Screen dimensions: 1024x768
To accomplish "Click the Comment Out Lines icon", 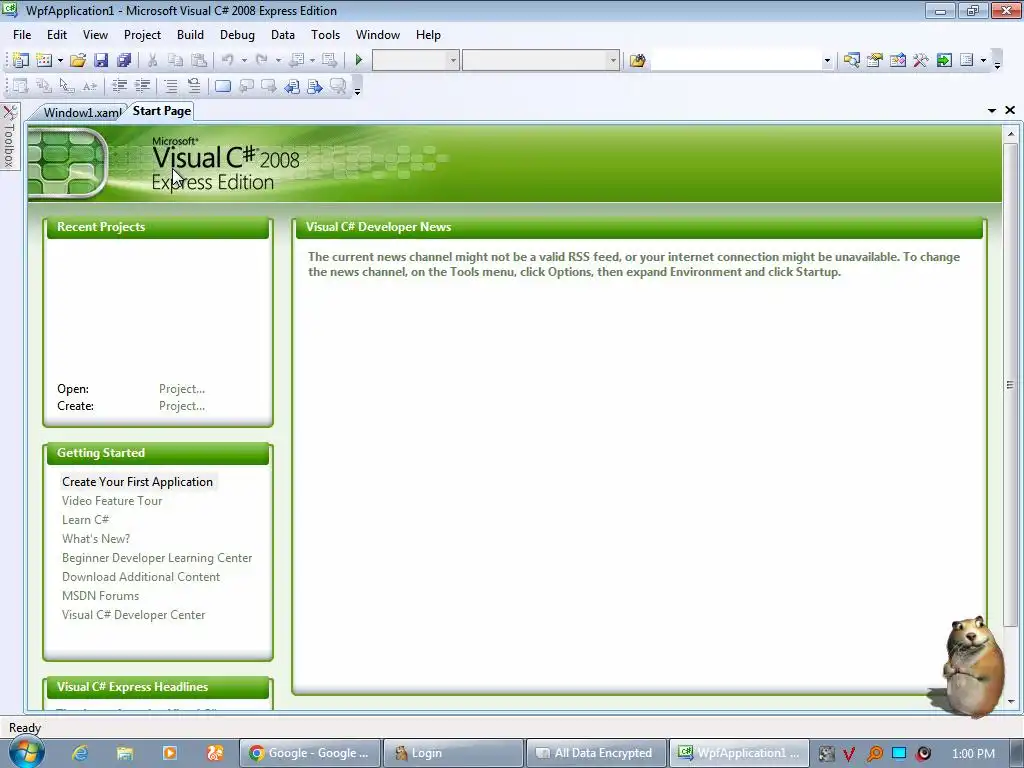I will [x=170, y=86].
